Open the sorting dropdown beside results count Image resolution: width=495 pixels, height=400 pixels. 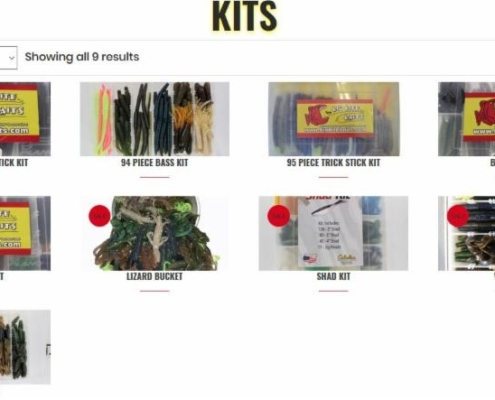tap(8, 58)
